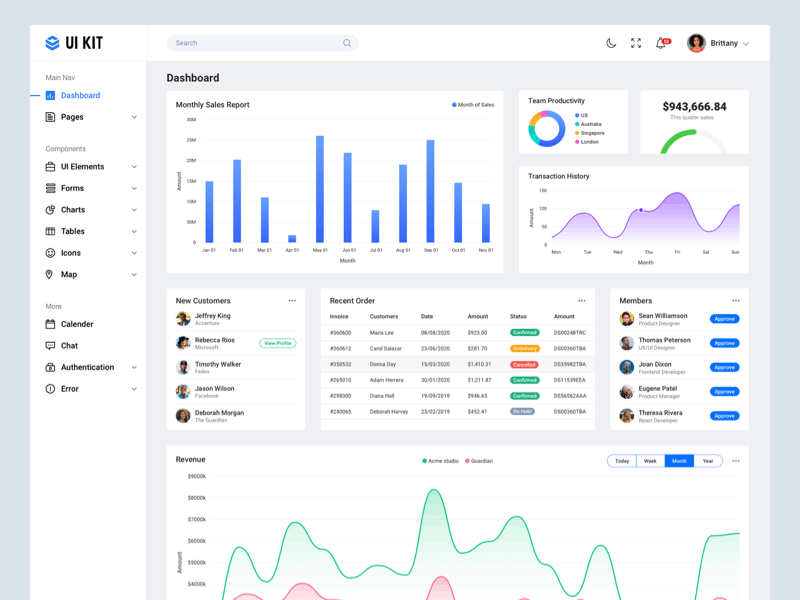Image resolution: width=800 pixels, height=600 pixels.
Task: Approve Sean Williamson in Members panel
Action: (x=723, y=318)
